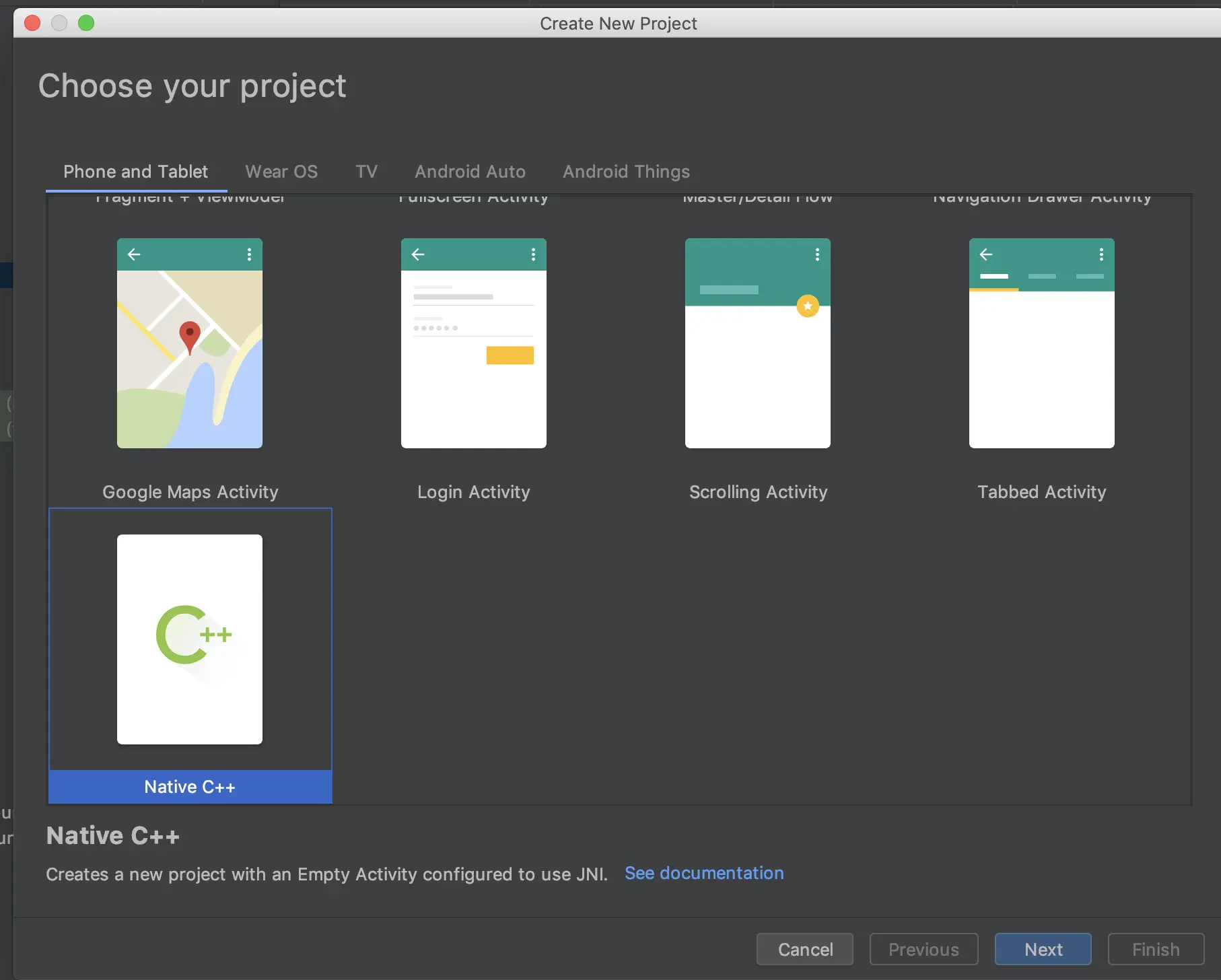Open the Android Auto tab
This screenshot has width=1221, height=980.
click(x=470, y=172)
